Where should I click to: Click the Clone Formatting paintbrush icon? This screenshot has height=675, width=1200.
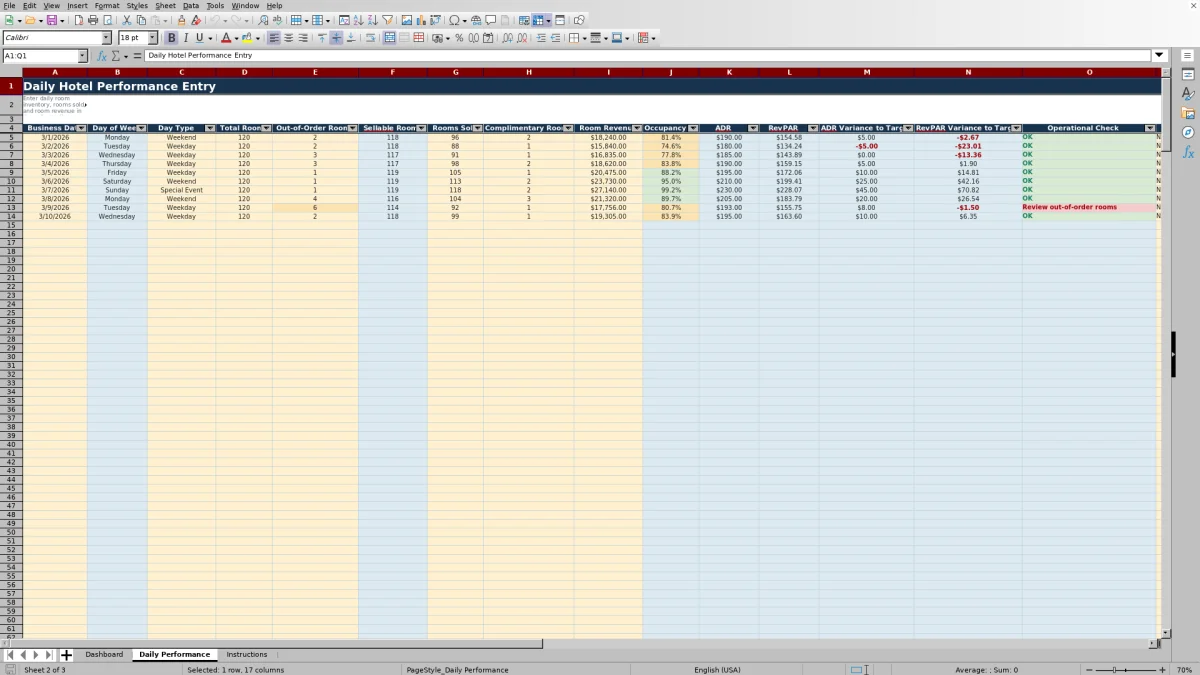coord(181,20)
